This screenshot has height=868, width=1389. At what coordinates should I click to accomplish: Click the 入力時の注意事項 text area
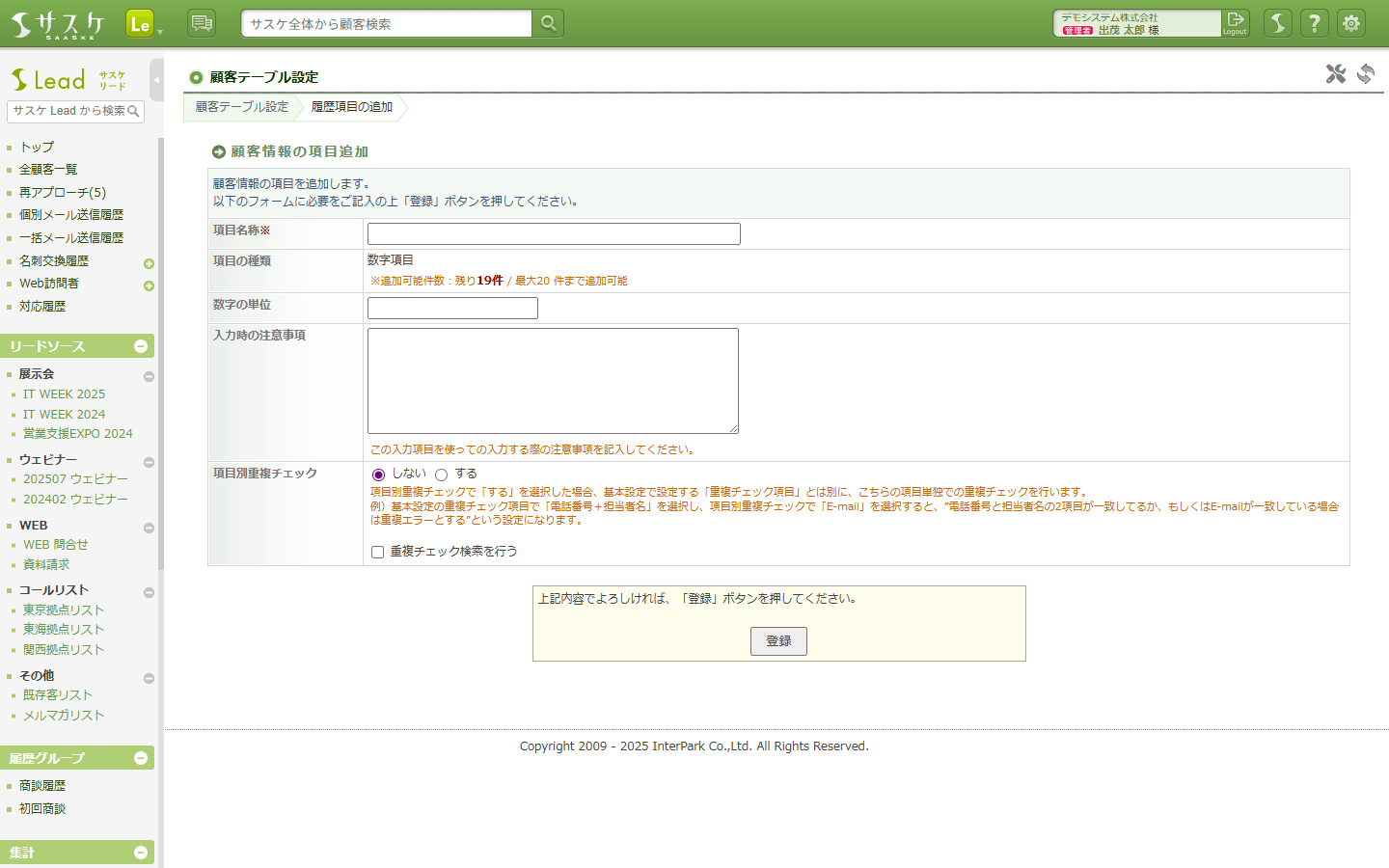coord(553,381)
